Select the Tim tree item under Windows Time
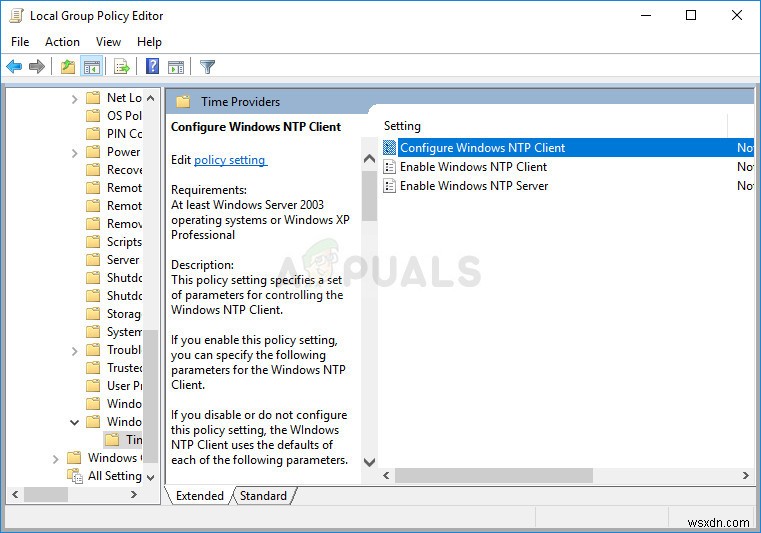The image size is (761, 533). point(134,439)
